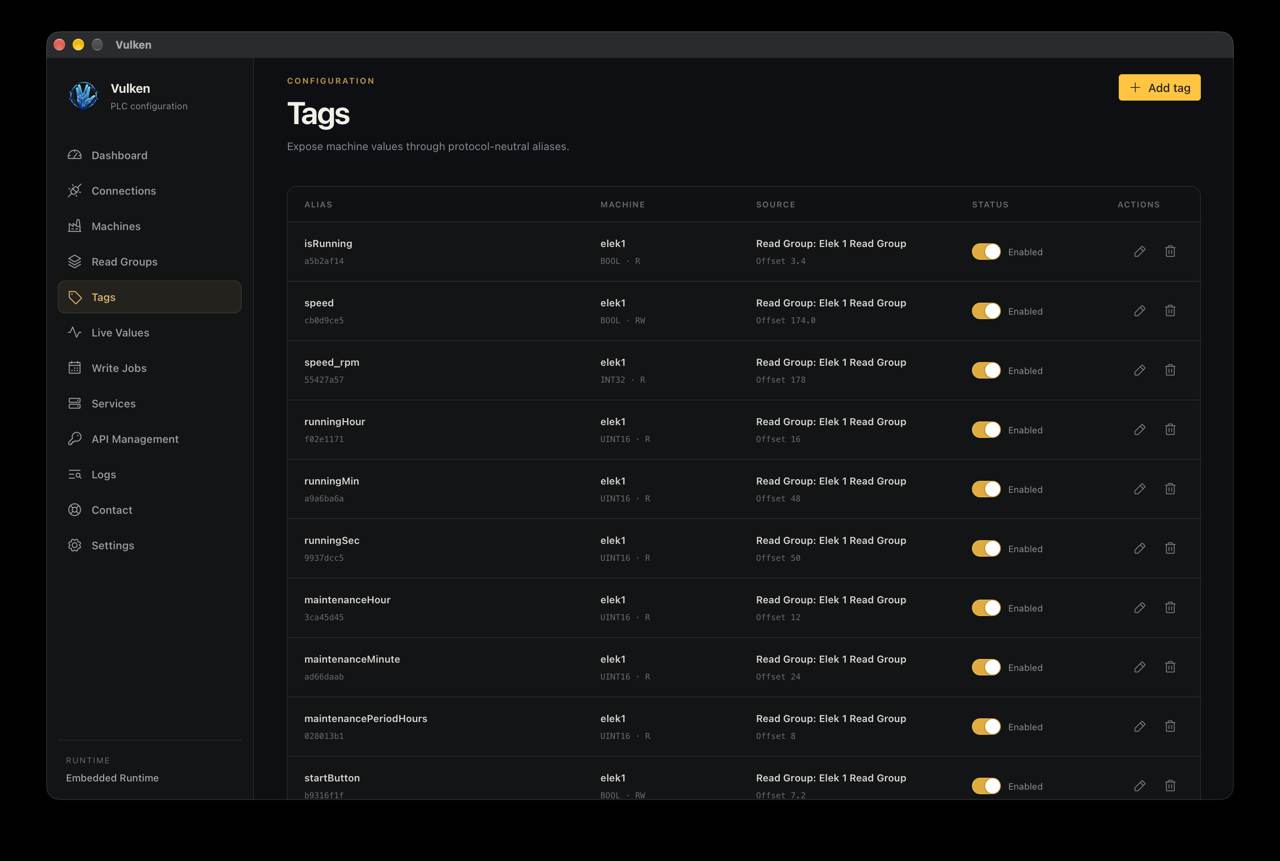View the Logs page
Image resolution: width=1280 pixels, height=861 pixels.
click(149, 475)
